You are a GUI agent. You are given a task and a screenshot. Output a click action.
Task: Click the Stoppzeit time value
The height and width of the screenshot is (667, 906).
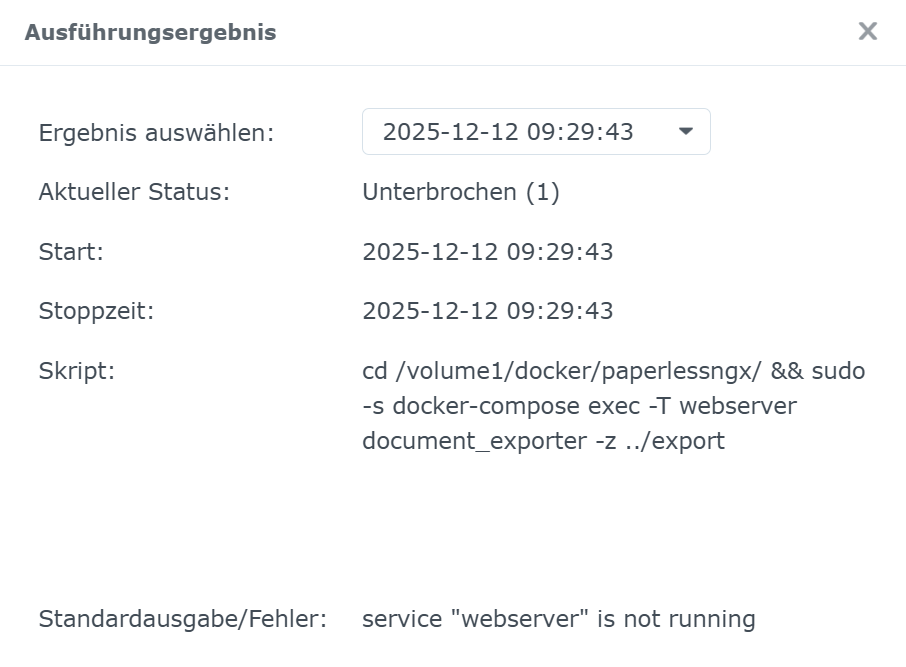(488, 311)
